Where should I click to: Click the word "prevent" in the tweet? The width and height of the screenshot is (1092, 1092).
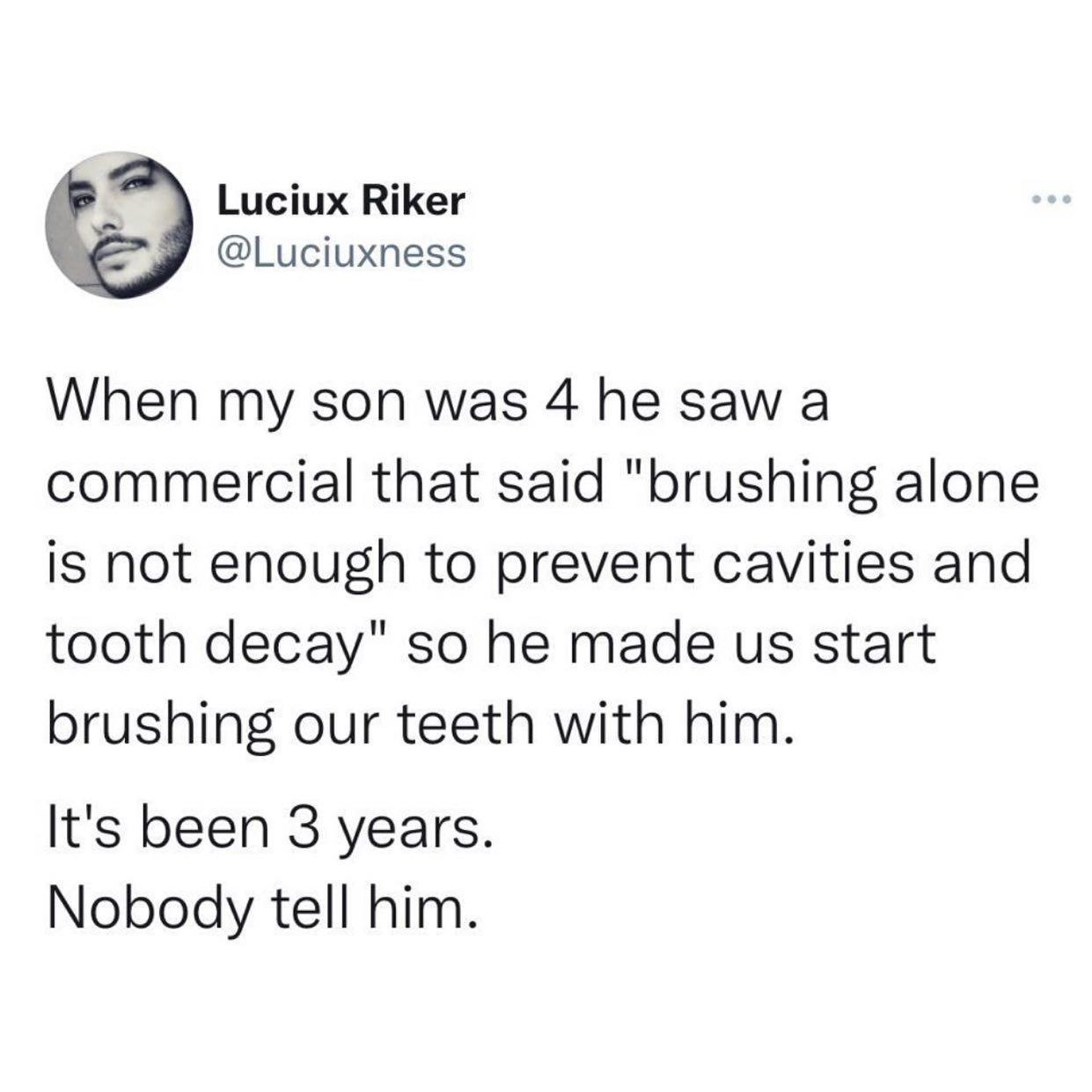click(x=605, y=565)
